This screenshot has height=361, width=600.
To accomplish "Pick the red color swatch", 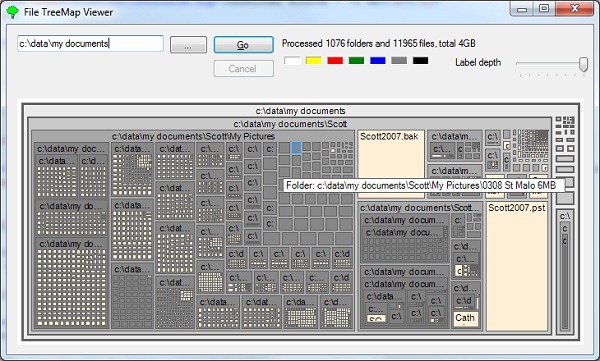I will pyautogui.click(x=335, y=60).
